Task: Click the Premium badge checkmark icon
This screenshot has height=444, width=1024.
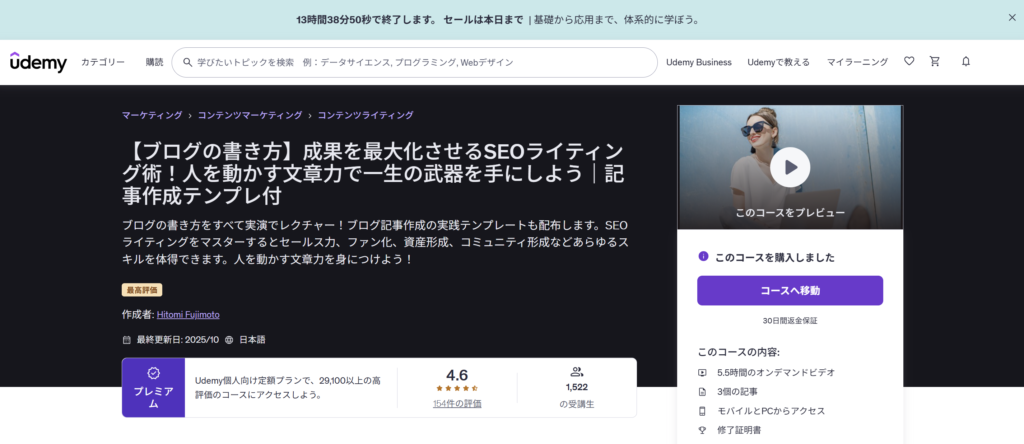Action: tap(153, 373)
